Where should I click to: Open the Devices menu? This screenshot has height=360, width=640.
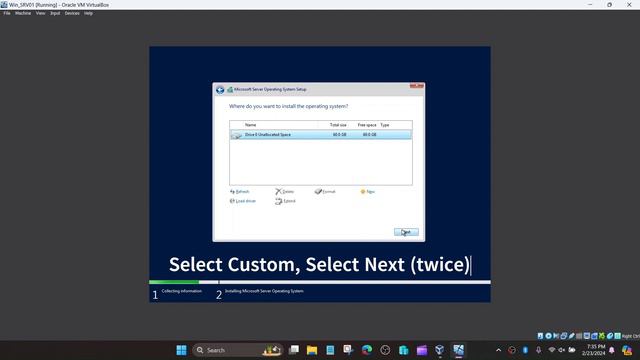point(72,13)
